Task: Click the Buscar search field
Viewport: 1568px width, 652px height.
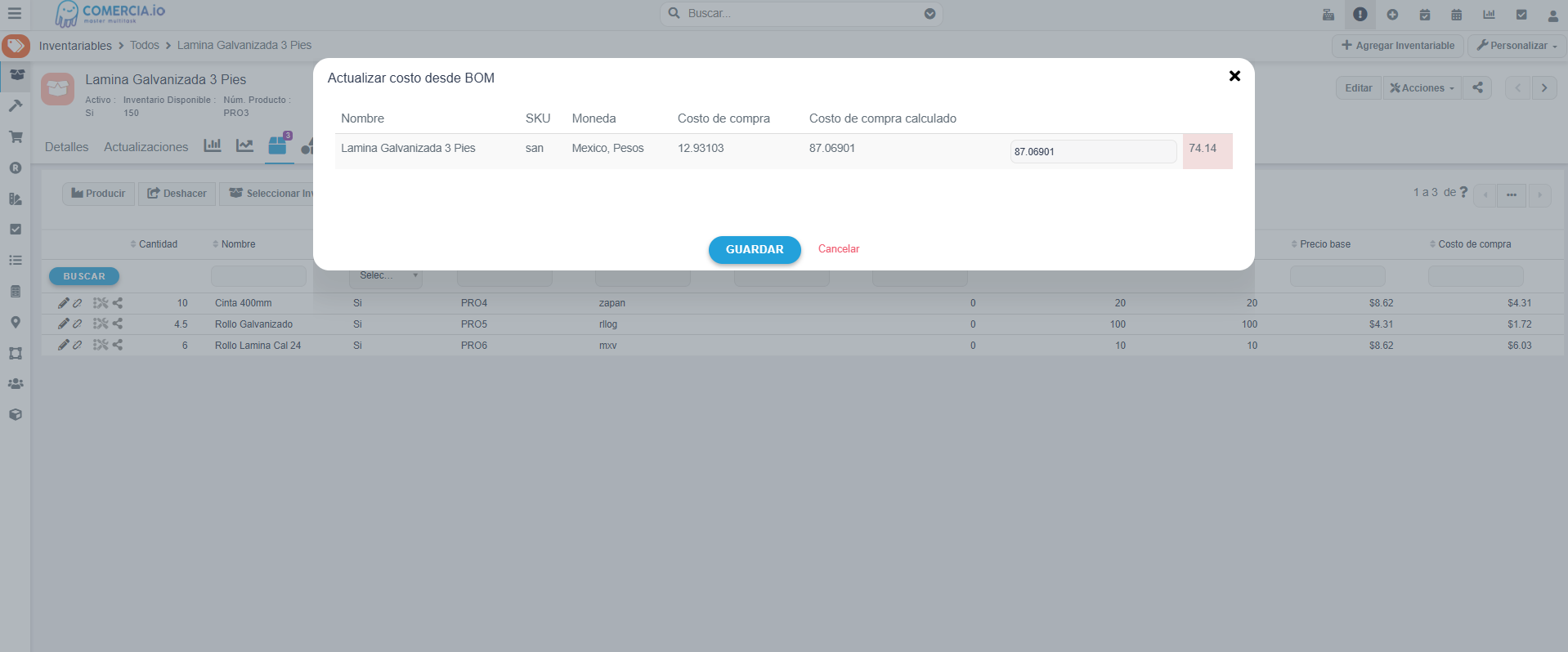Action: [x=801, y=14]
